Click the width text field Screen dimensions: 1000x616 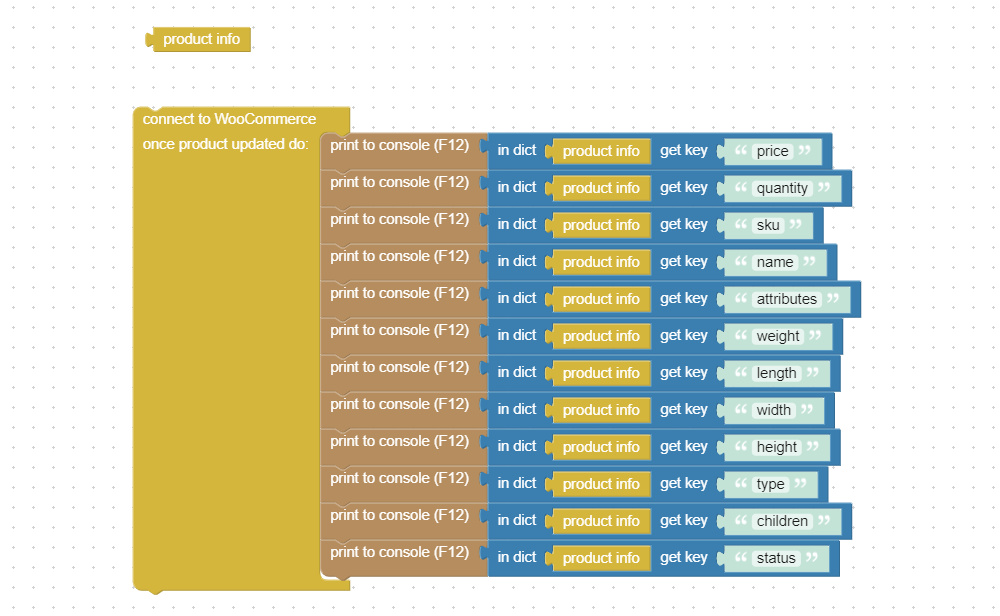(x=774, y=410)
